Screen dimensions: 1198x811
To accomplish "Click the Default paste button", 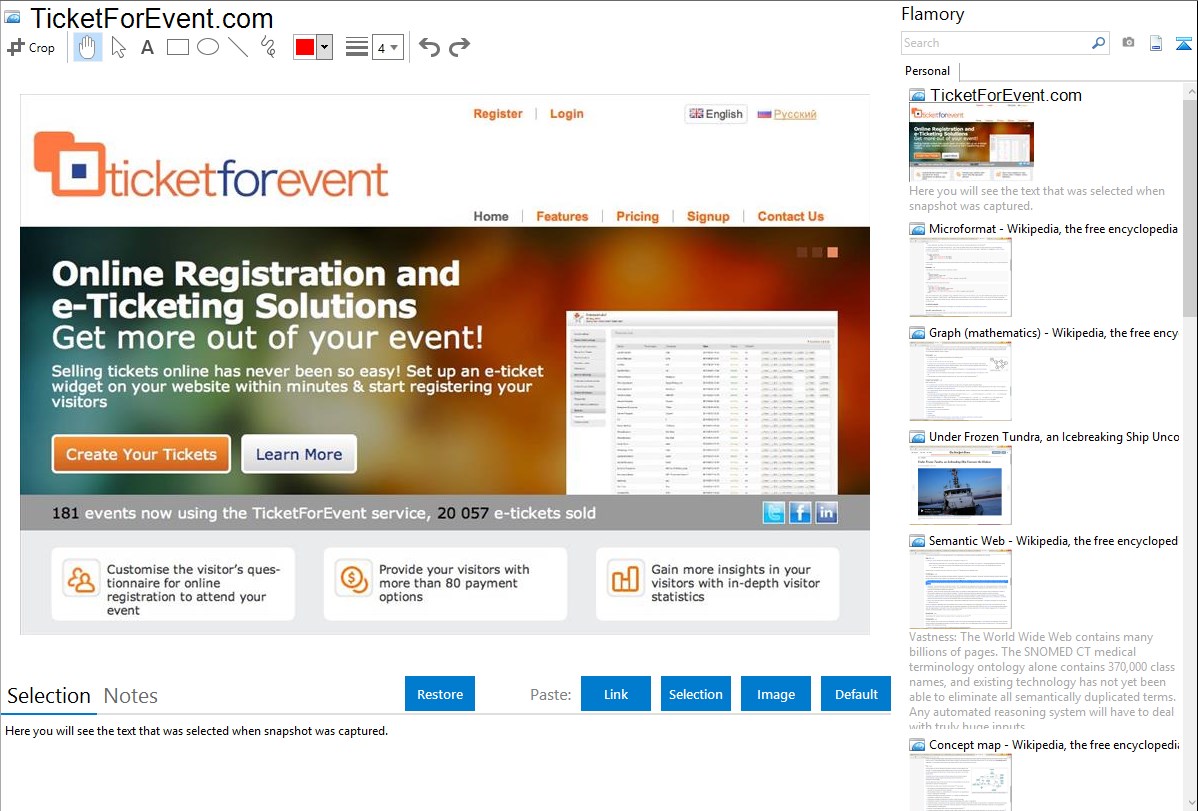I will click(856, 694).
